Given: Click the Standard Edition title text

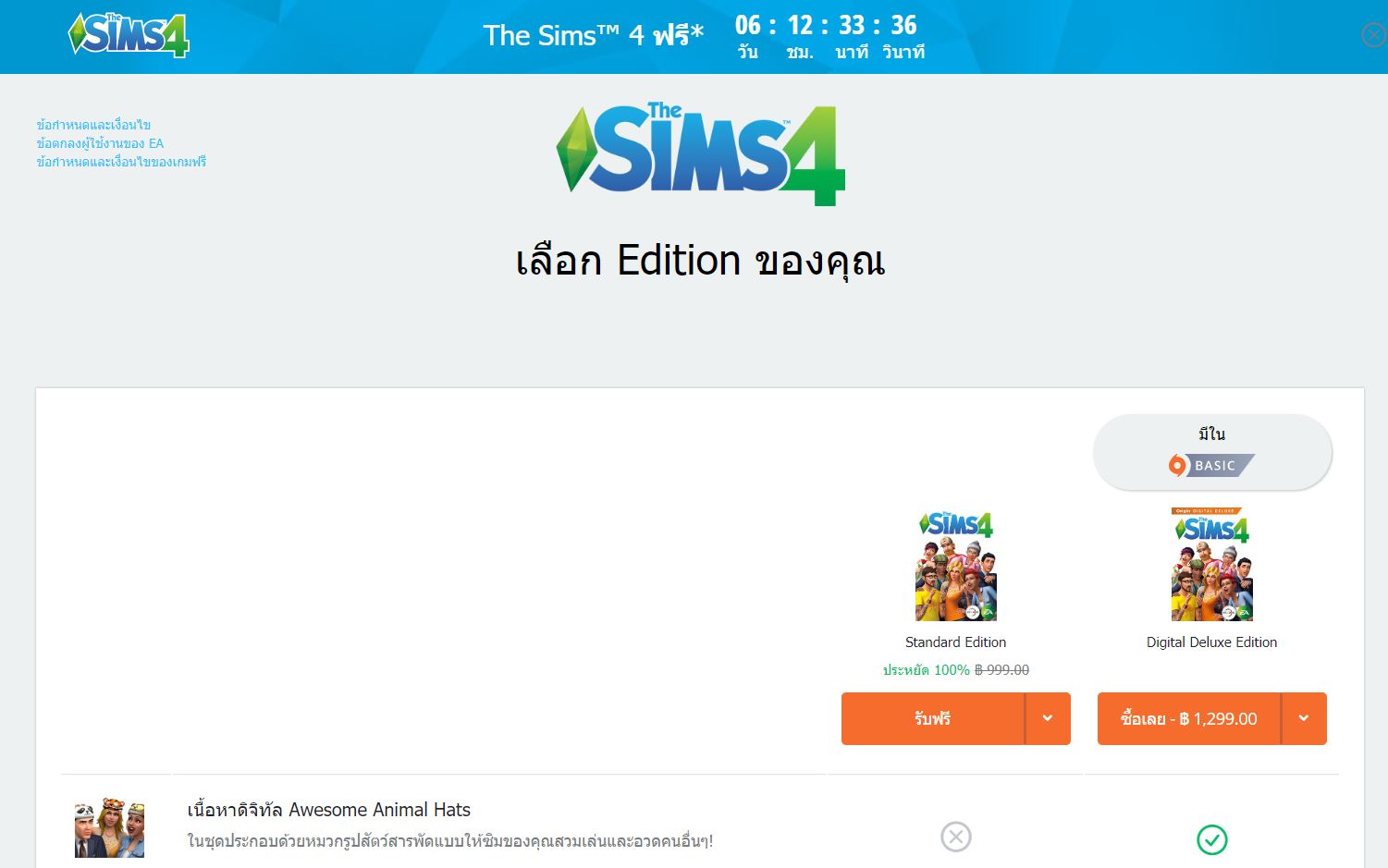Looking at the screenshot, I should click(x=955, y=642).
